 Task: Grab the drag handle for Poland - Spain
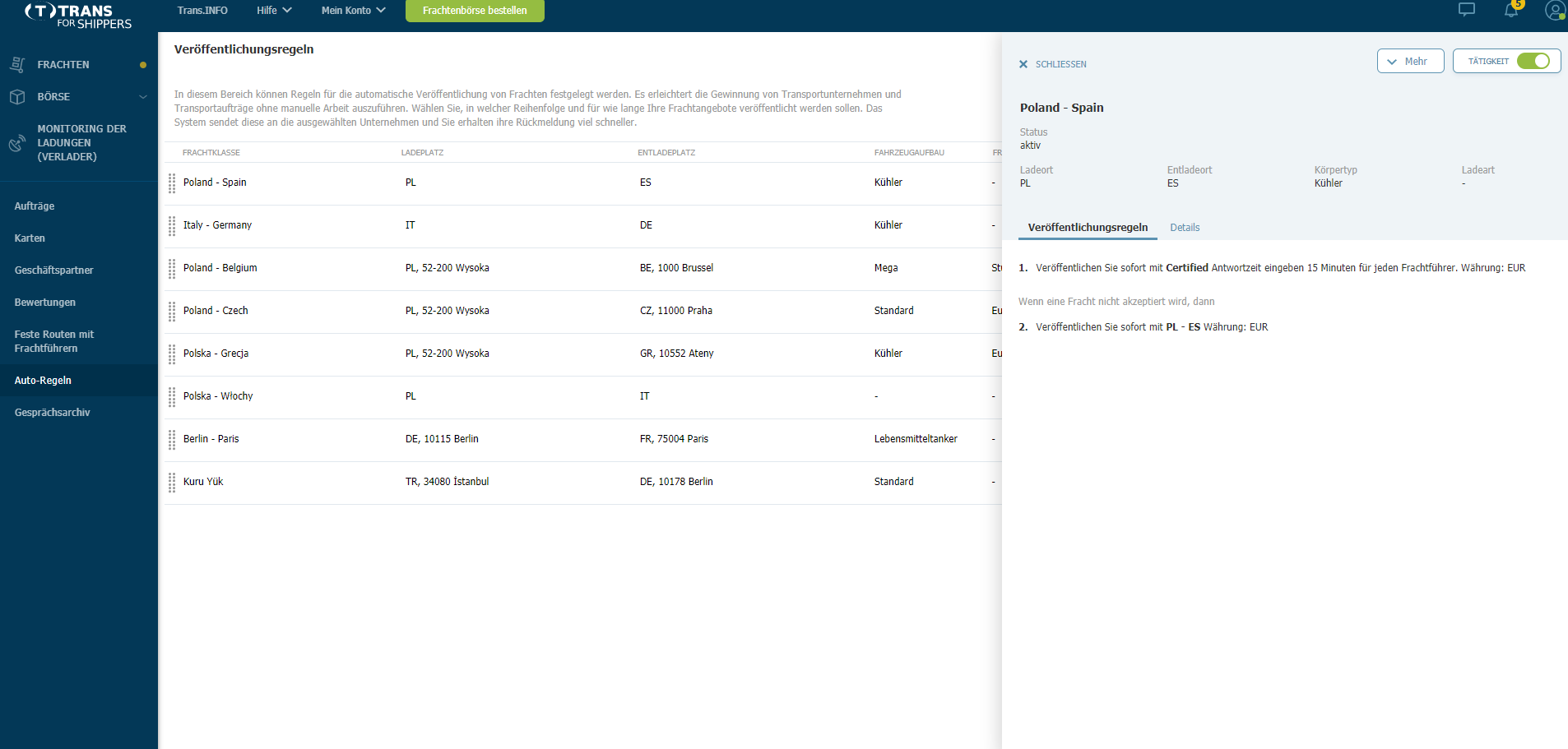(x=172, y=183)
